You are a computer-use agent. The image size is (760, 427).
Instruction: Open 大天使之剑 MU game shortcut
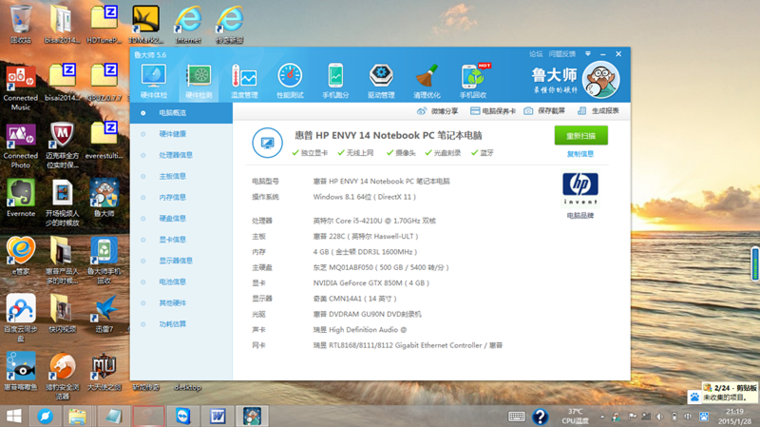coord(104,372)
